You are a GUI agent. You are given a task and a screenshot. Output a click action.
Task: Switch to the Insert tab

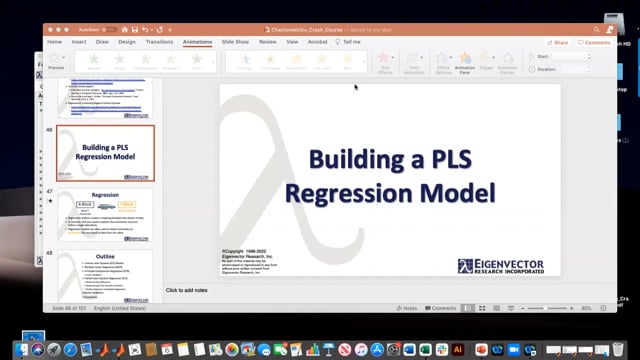point(79,42)
